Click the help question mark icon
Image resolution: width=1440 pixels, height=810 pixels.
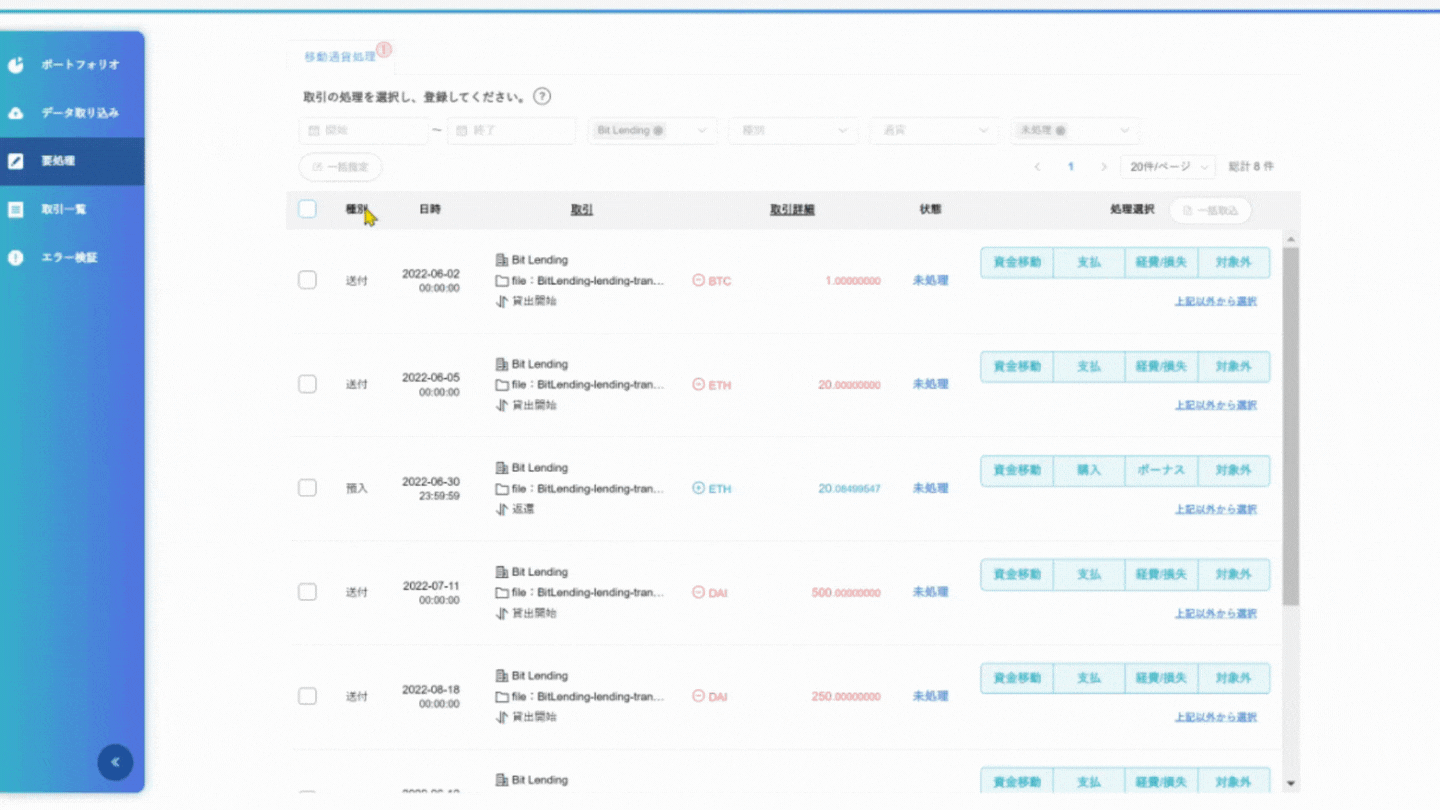[542, 97]
